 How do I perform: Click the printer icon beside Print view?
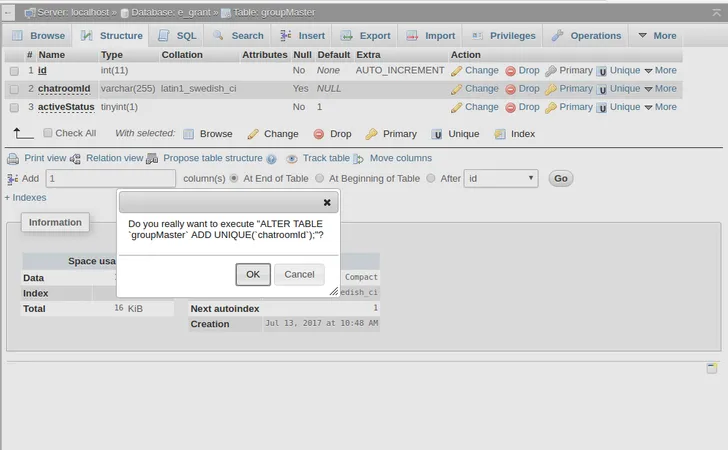tap(13, 159)
